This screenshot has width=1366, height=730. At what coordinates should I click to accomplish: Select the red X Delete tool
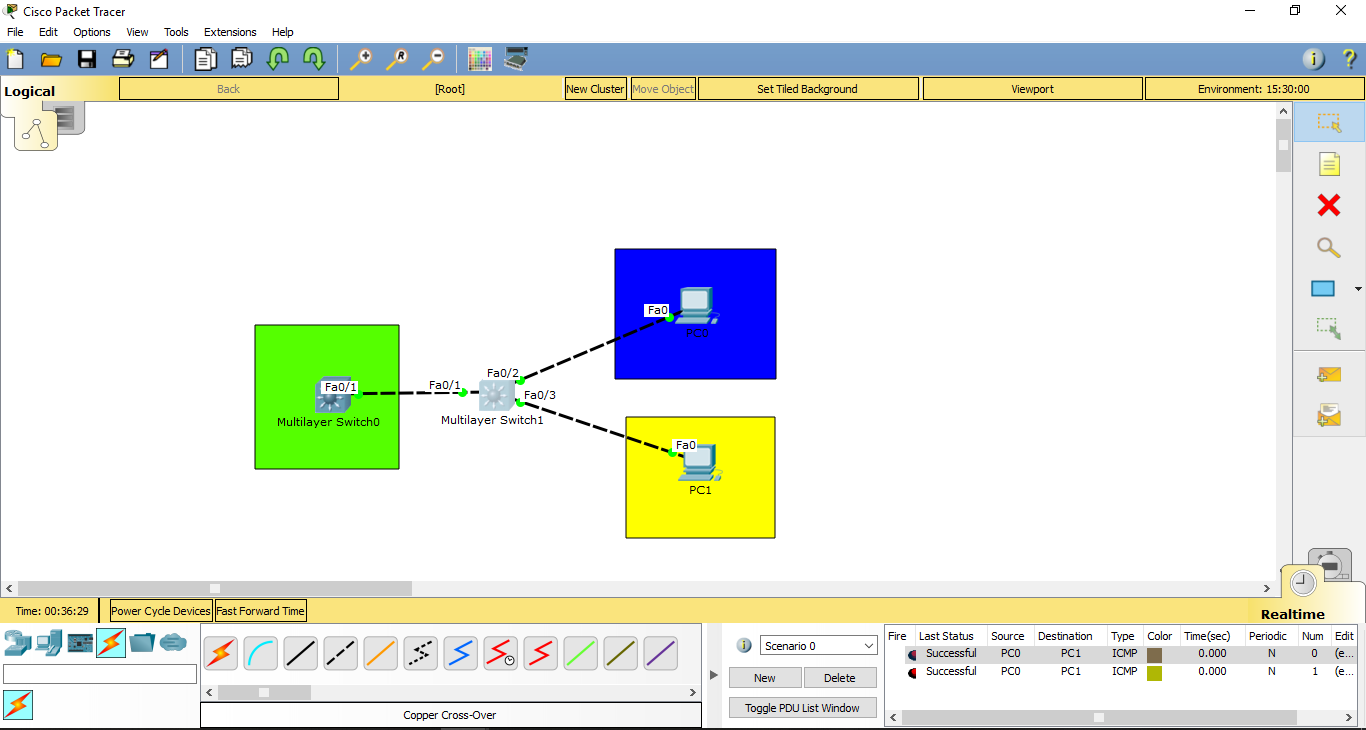[x=1328, y=205]
